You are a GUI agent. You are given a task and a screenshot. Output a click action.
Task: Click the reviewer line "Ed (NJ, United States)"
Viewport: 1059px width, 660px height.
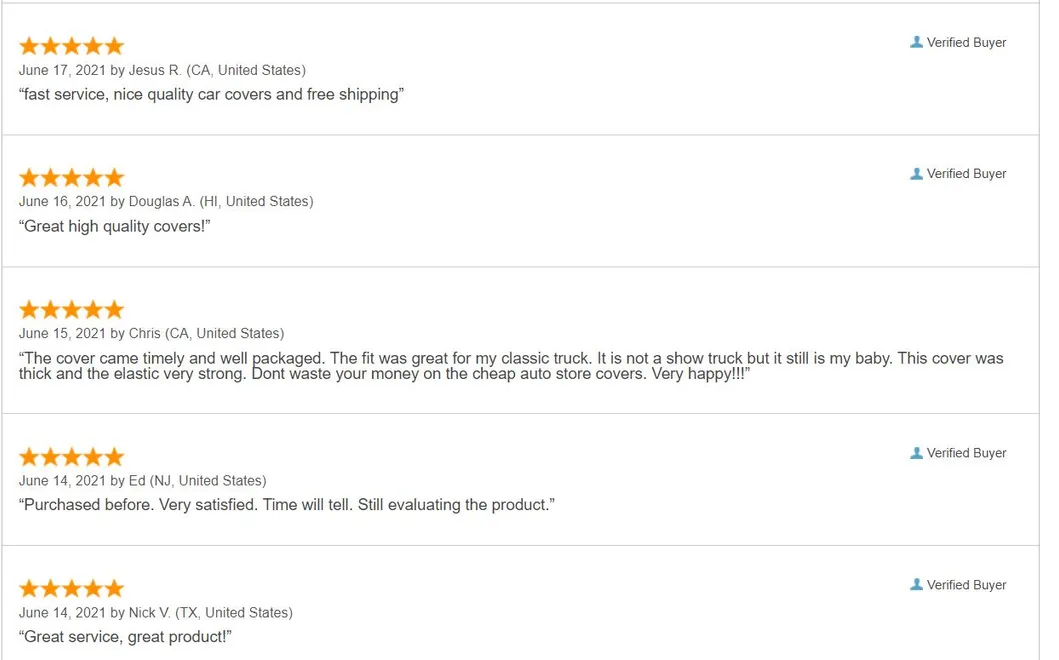197,480
